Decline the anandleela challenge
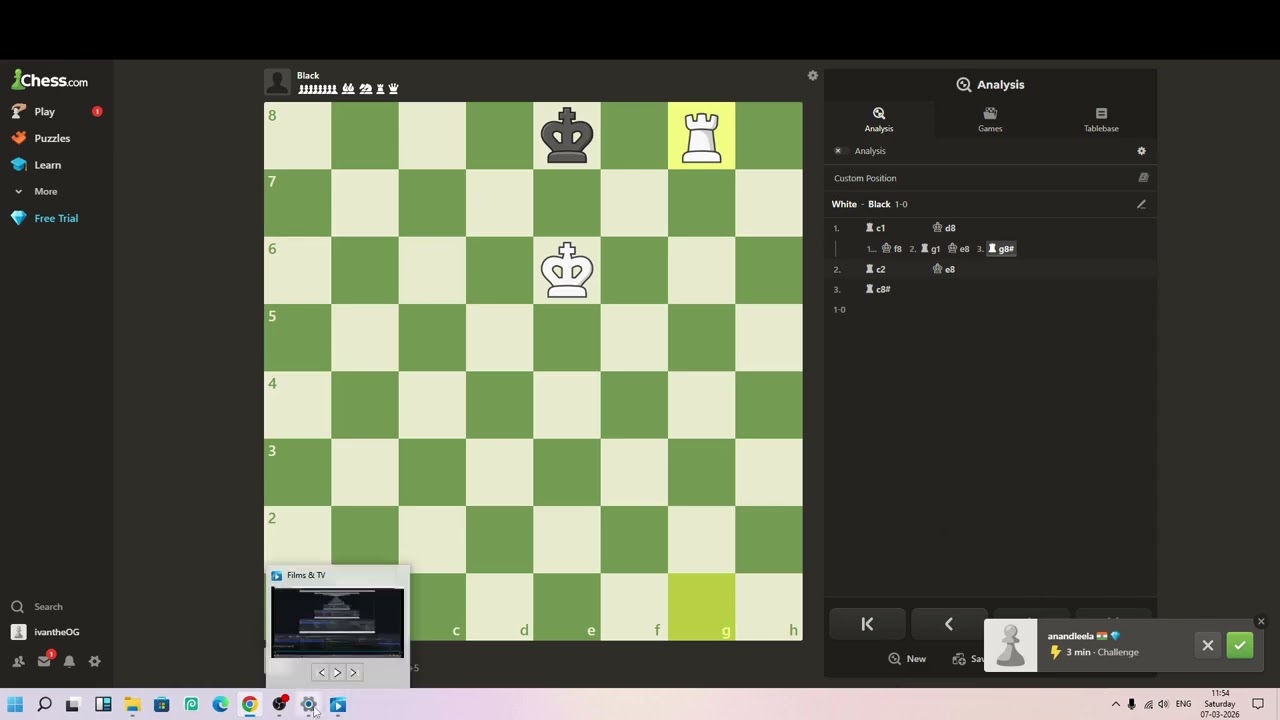 (x=1208, y=646)
